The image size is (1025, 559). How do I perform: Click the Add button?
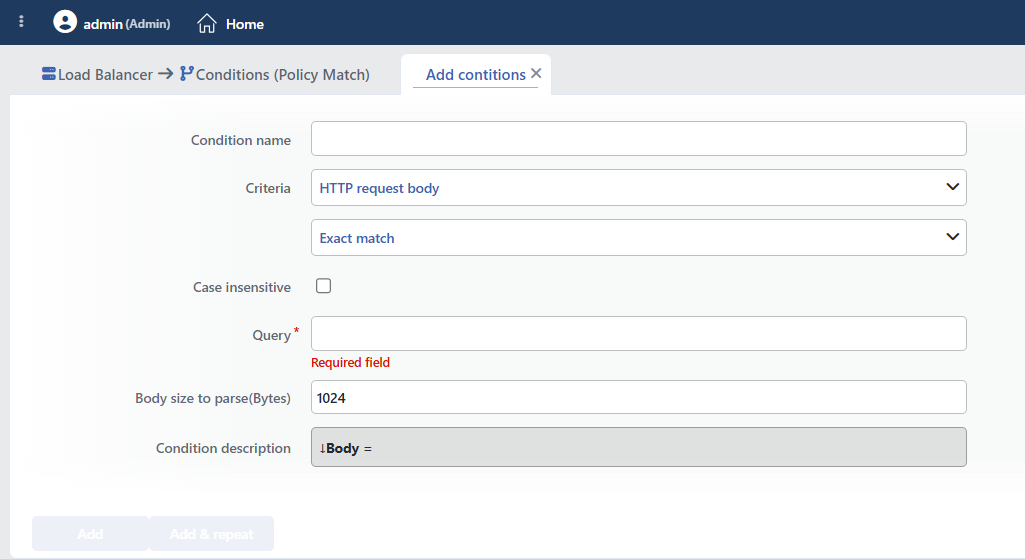point(90,534)
